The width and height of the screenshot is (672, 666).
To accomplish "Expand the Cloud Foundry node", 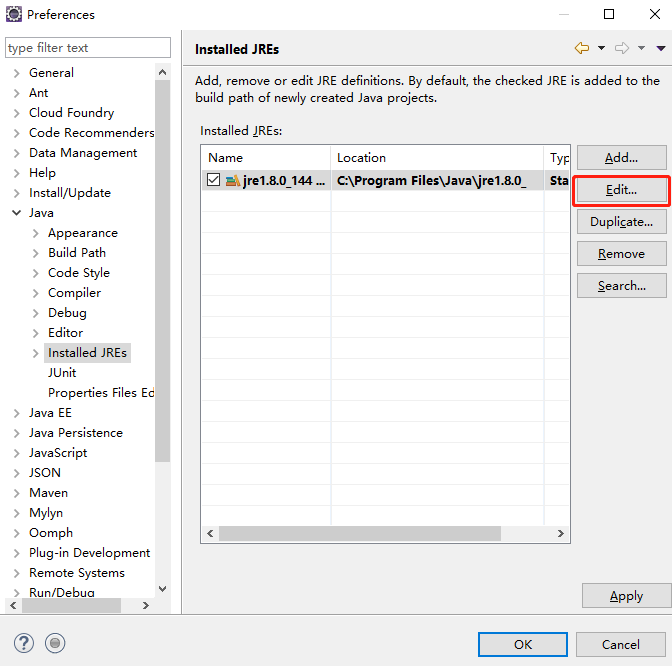I will (x=16, y=113).
